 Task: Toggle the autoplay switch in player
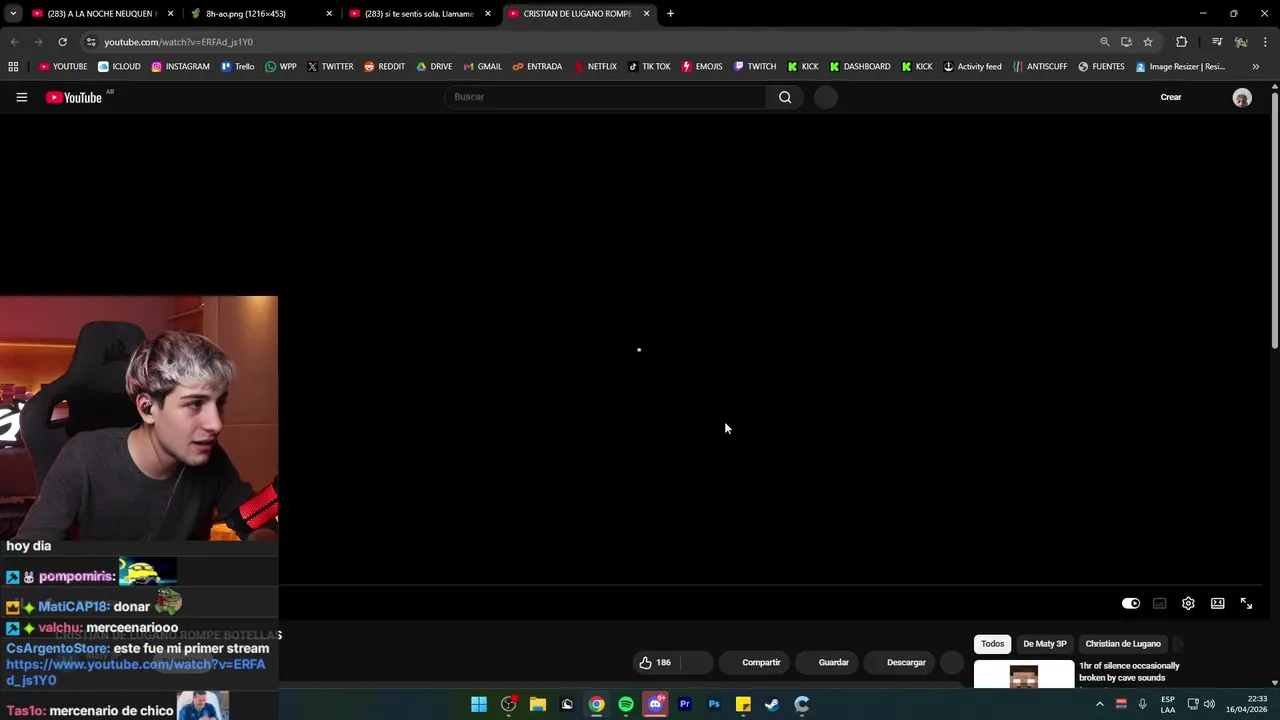point(1130,603)
